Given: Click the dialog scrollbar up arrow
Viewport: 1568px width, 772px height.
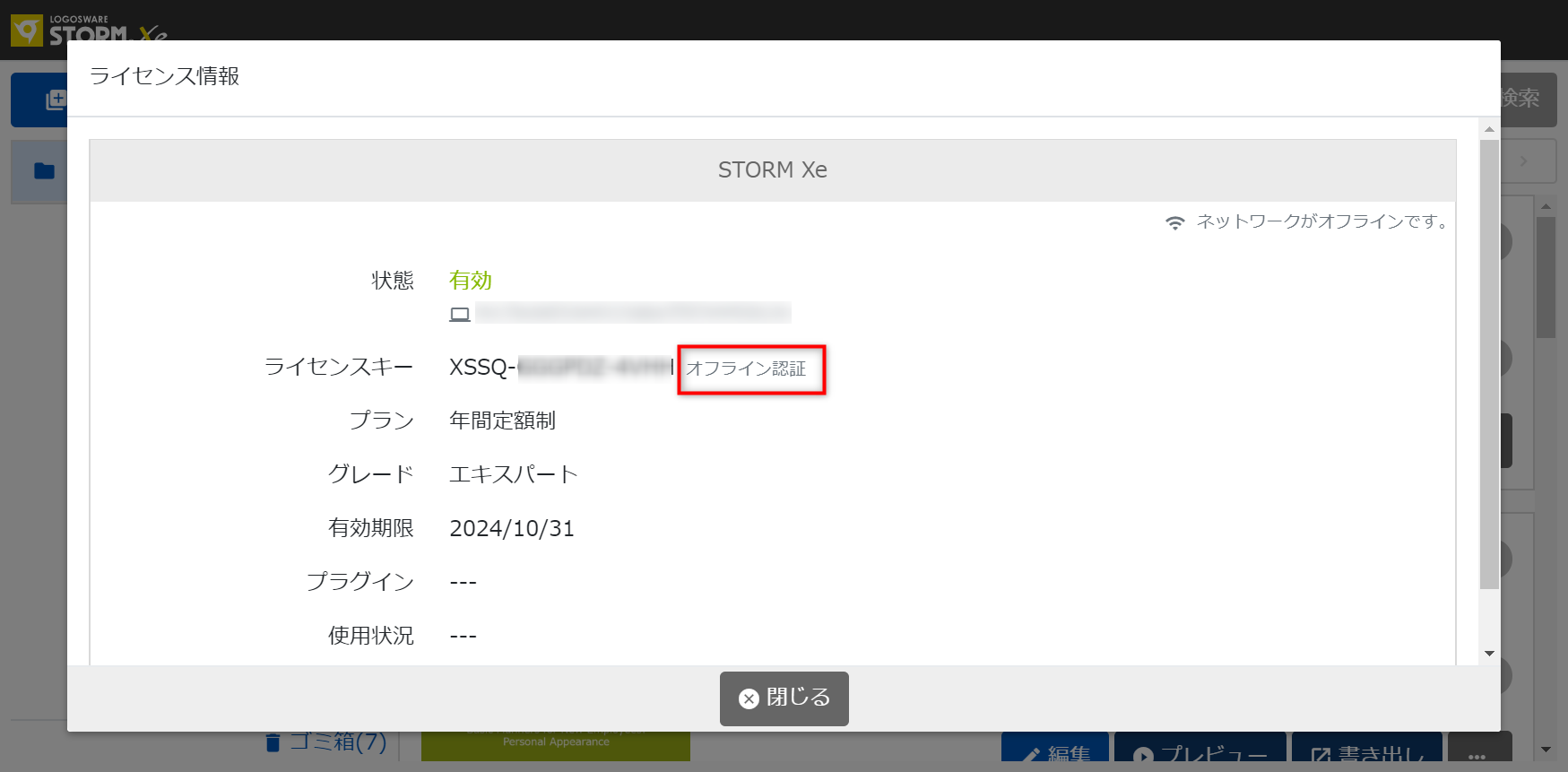Looking at the screenshot, I should pyautogui.click(x=1489, y=129).
